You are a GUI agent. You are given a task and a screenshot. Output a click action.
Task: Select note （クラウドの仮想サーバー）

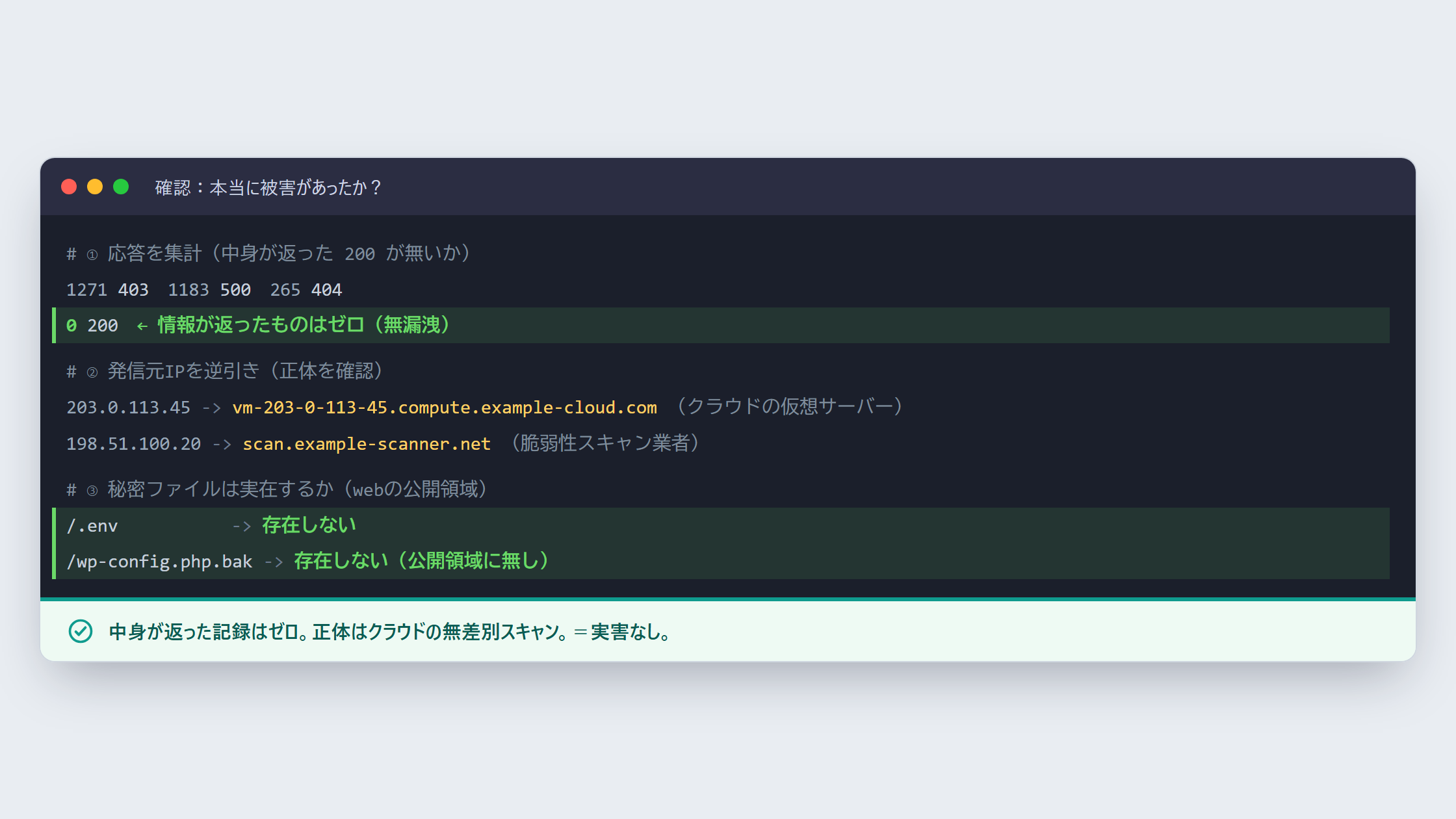[790, 407]
